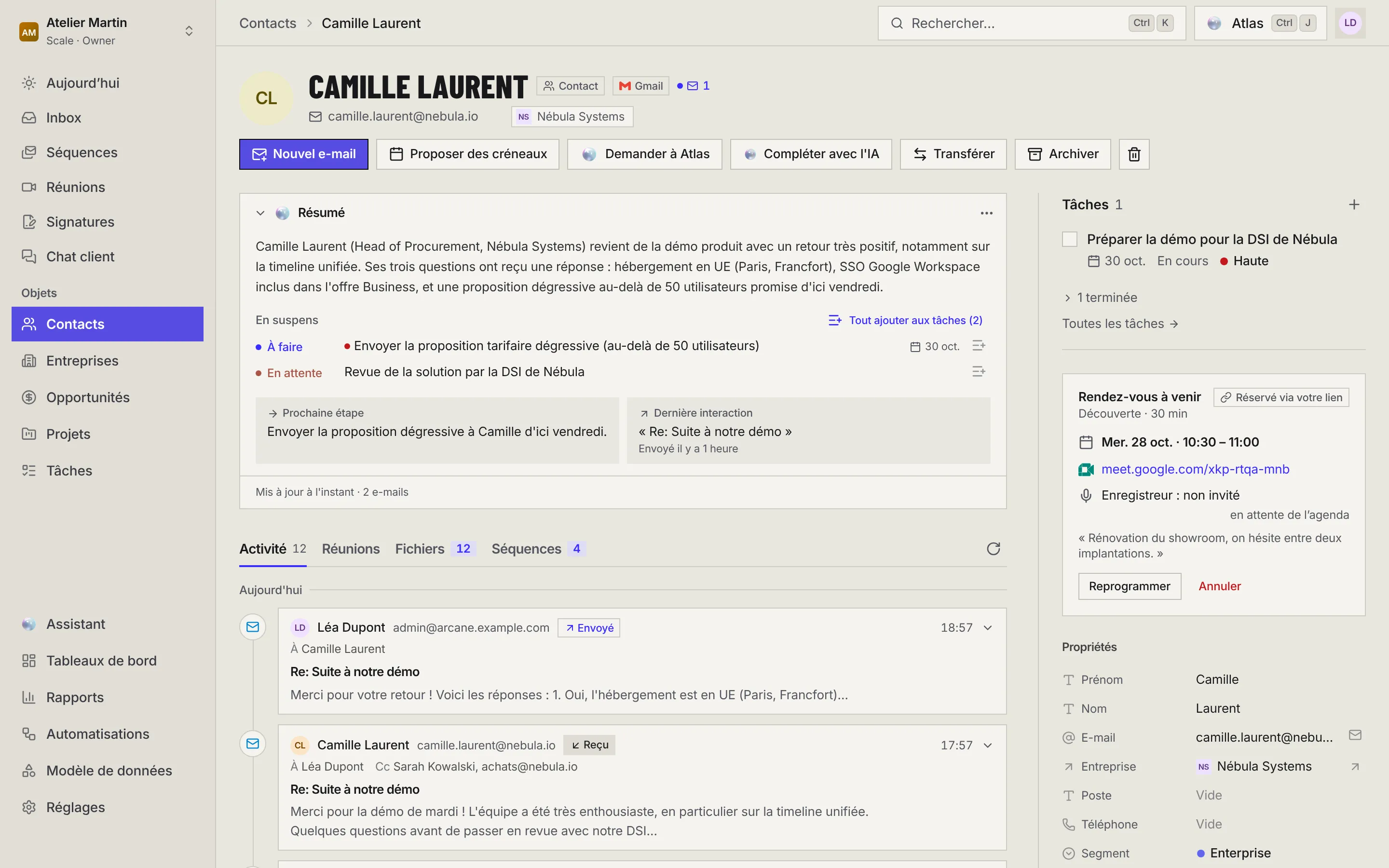Click Proposer des créneaux

coord(468,154)
